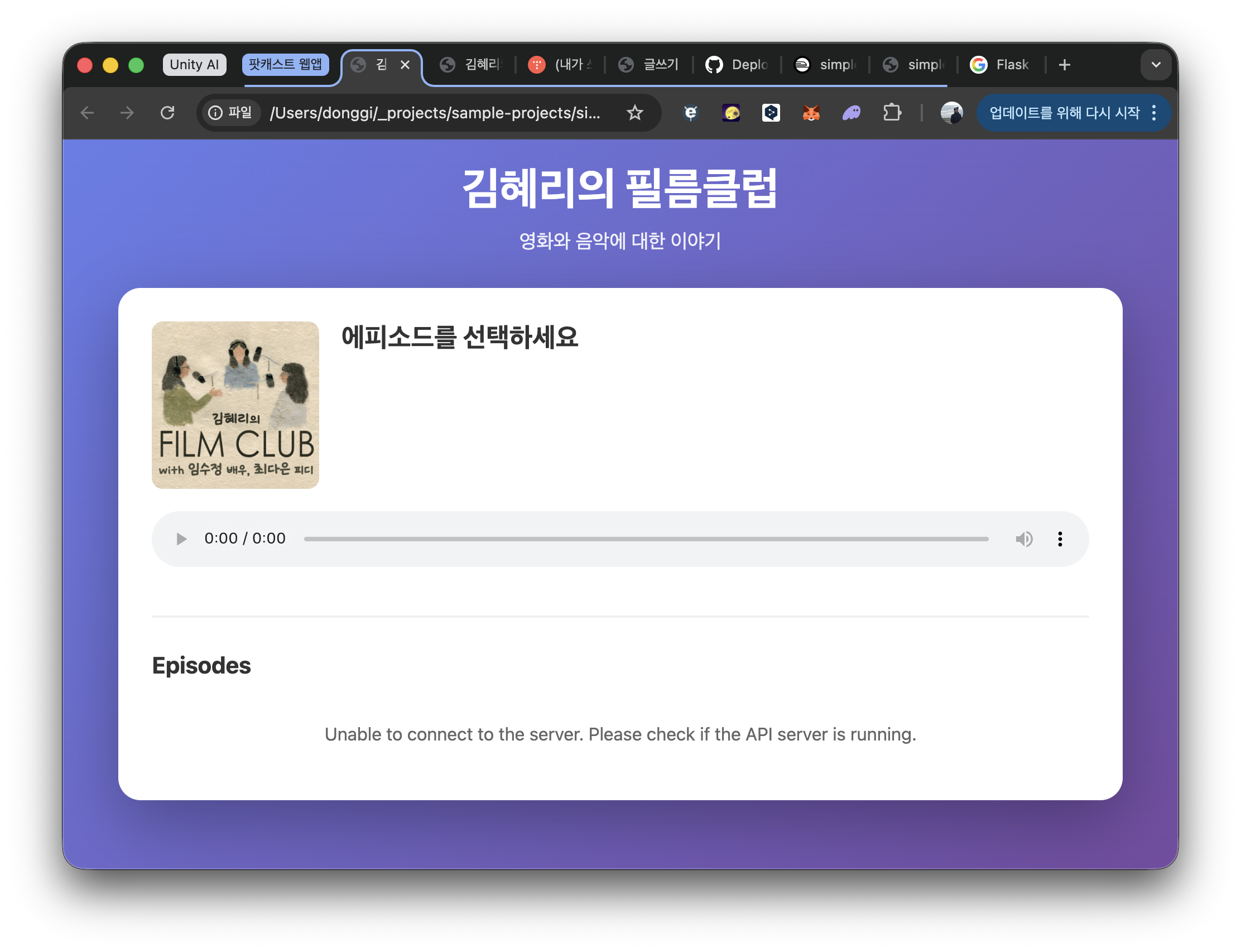Click the purple ghost extension icon
The height and width of the screenshot is (952, 1241).
[851, 113]
